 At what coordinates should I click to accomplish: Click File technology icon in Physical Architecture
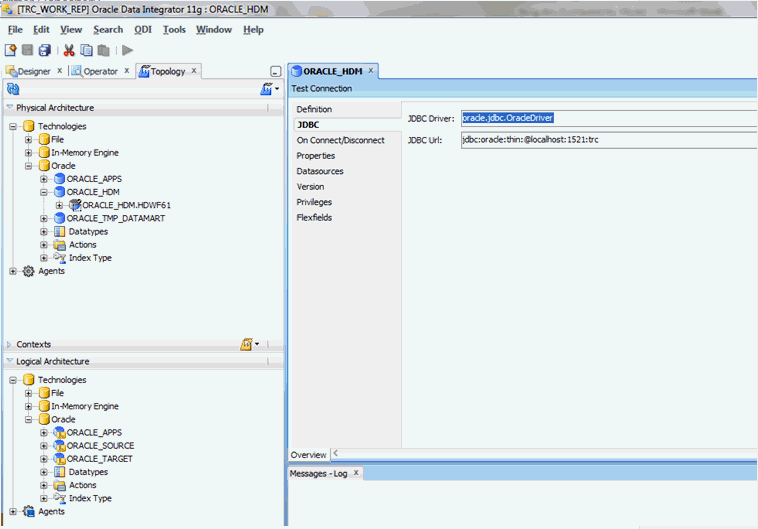44,139
